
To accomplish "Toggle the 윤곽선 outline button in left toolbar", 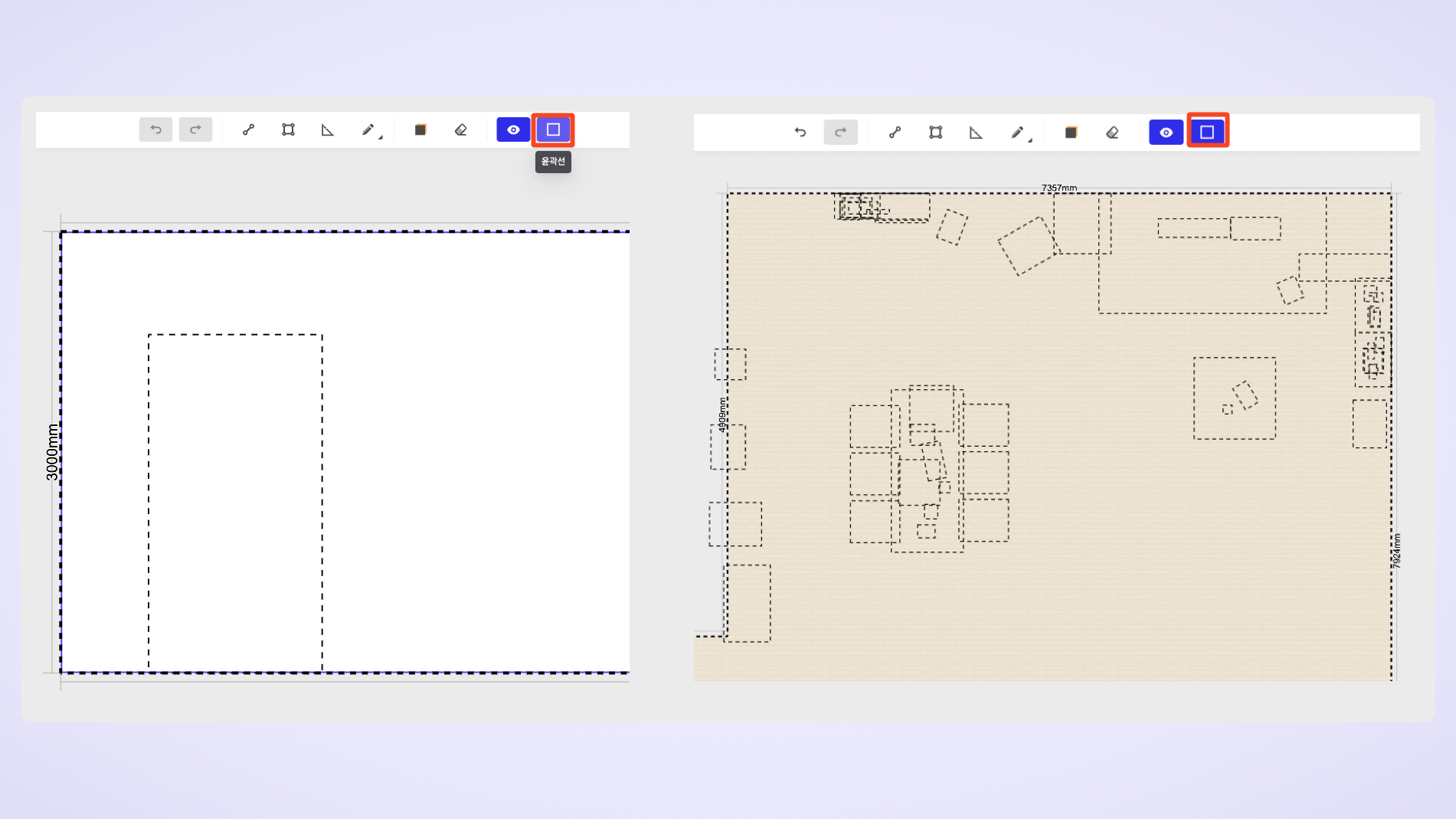I will pyautogui.click(x=553, y=130).
